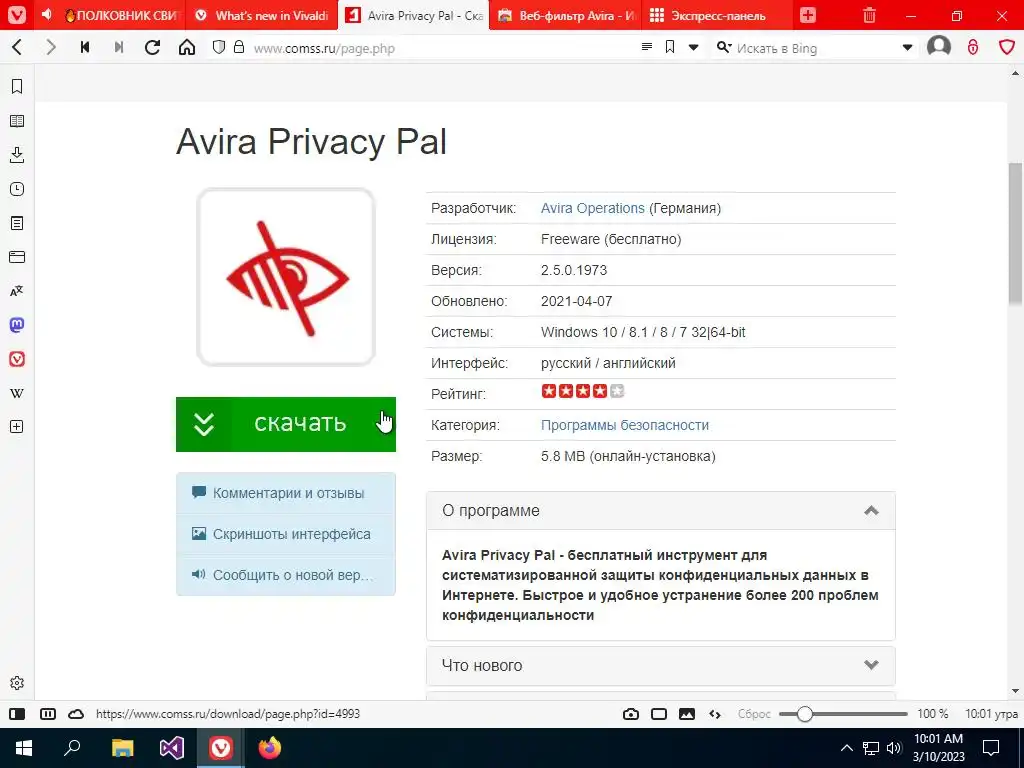The height and width of the screenshot is (768, 1024).
Task: Switch to the What's new in Vivaldi tab
Action: coord(262,16)
